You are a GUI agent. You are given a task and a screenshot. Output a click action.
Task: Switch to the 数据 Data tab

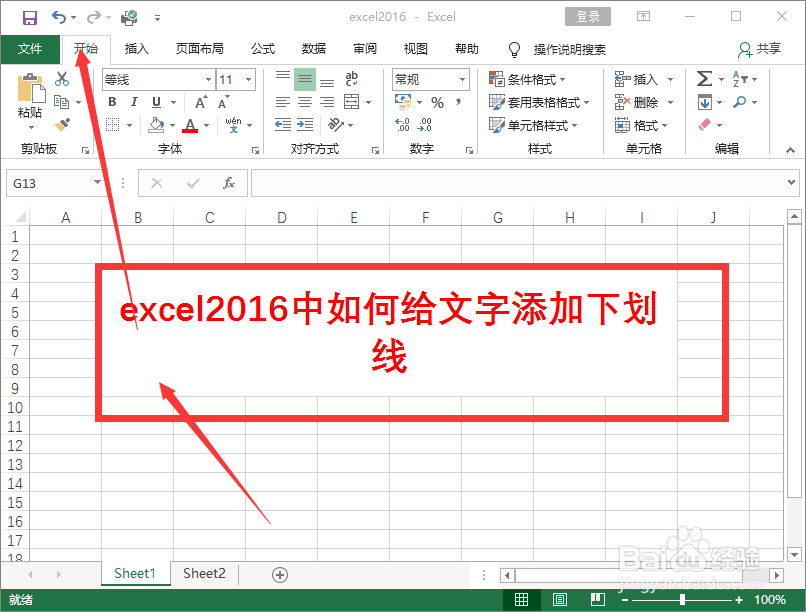coord(314,49)
